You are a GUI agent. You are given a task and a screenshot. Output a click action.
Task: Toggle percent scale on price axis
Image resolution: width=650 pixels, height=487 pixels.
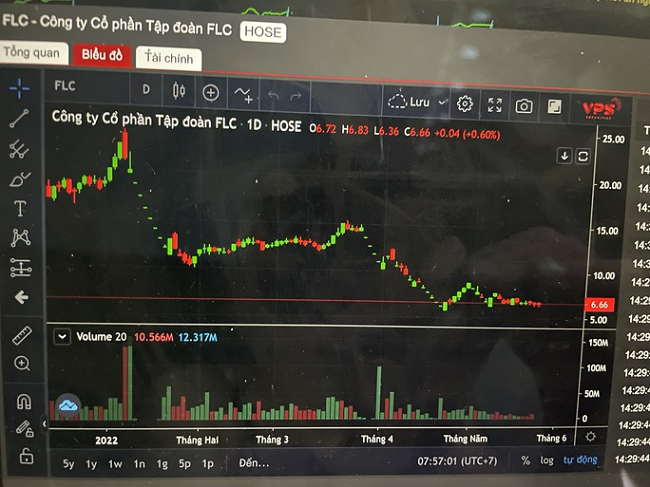(525, 460)
